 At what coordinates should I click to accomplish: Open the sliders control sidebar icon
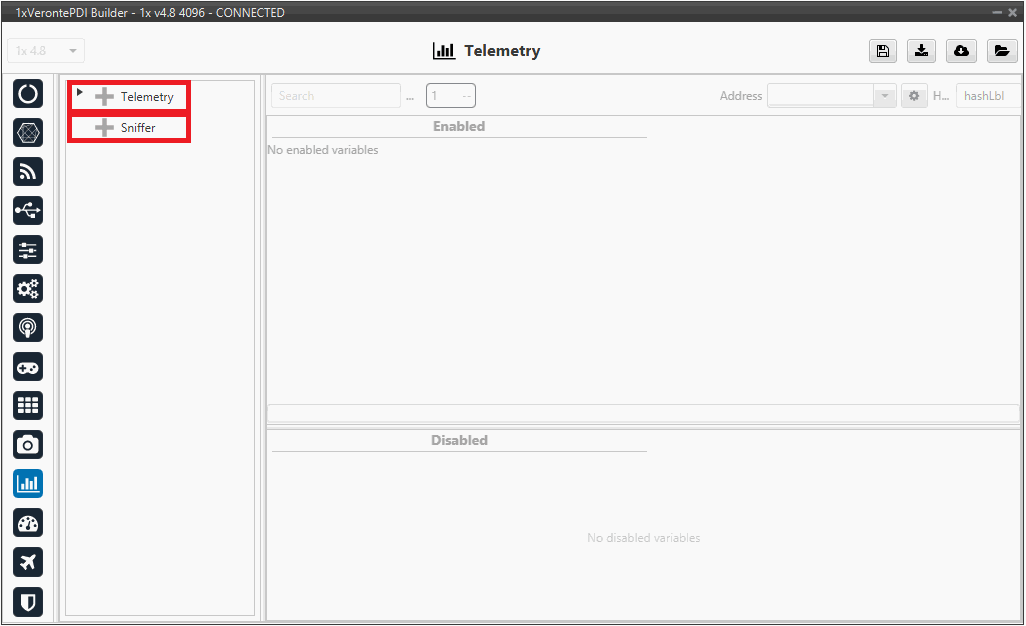pyautogui.click(x=28, y=250)
